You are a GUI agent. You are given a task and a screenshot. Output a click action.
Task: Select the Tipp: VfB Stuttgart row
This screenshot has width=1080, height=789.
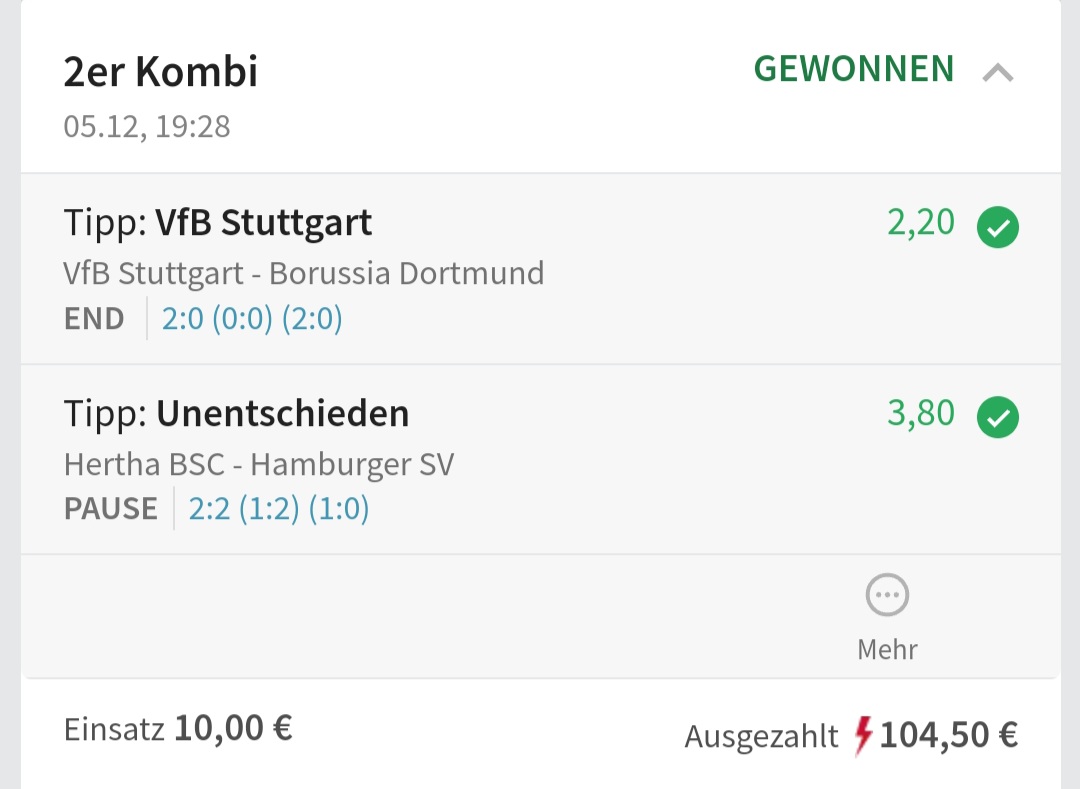pyautogui.click(x=218, y=223)
